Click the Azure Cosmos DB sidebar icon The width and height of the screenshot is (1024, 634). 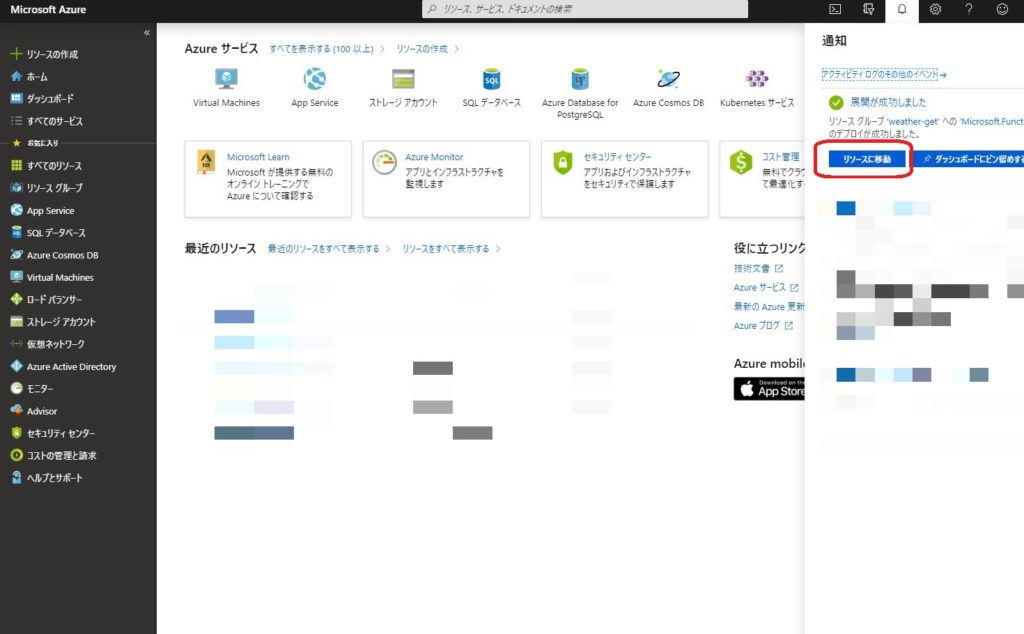[16, 255]
